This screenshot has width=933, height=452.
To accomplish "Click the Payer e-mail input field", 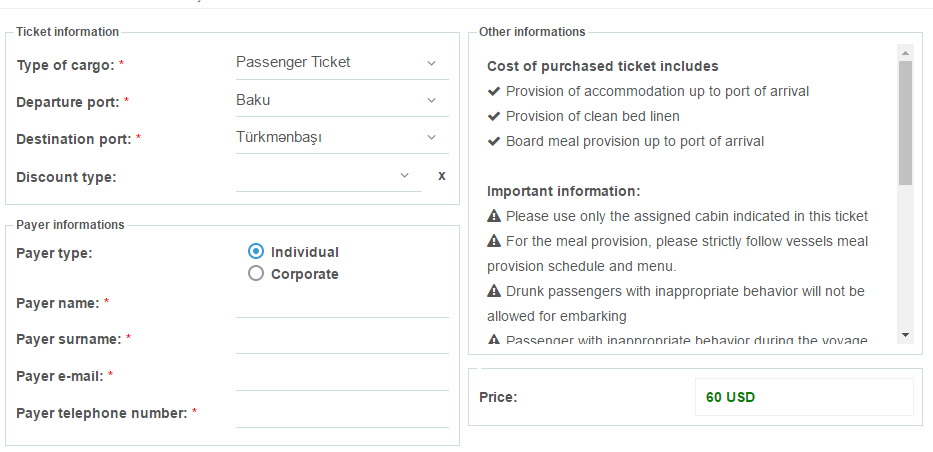I will tap(342, 377).
